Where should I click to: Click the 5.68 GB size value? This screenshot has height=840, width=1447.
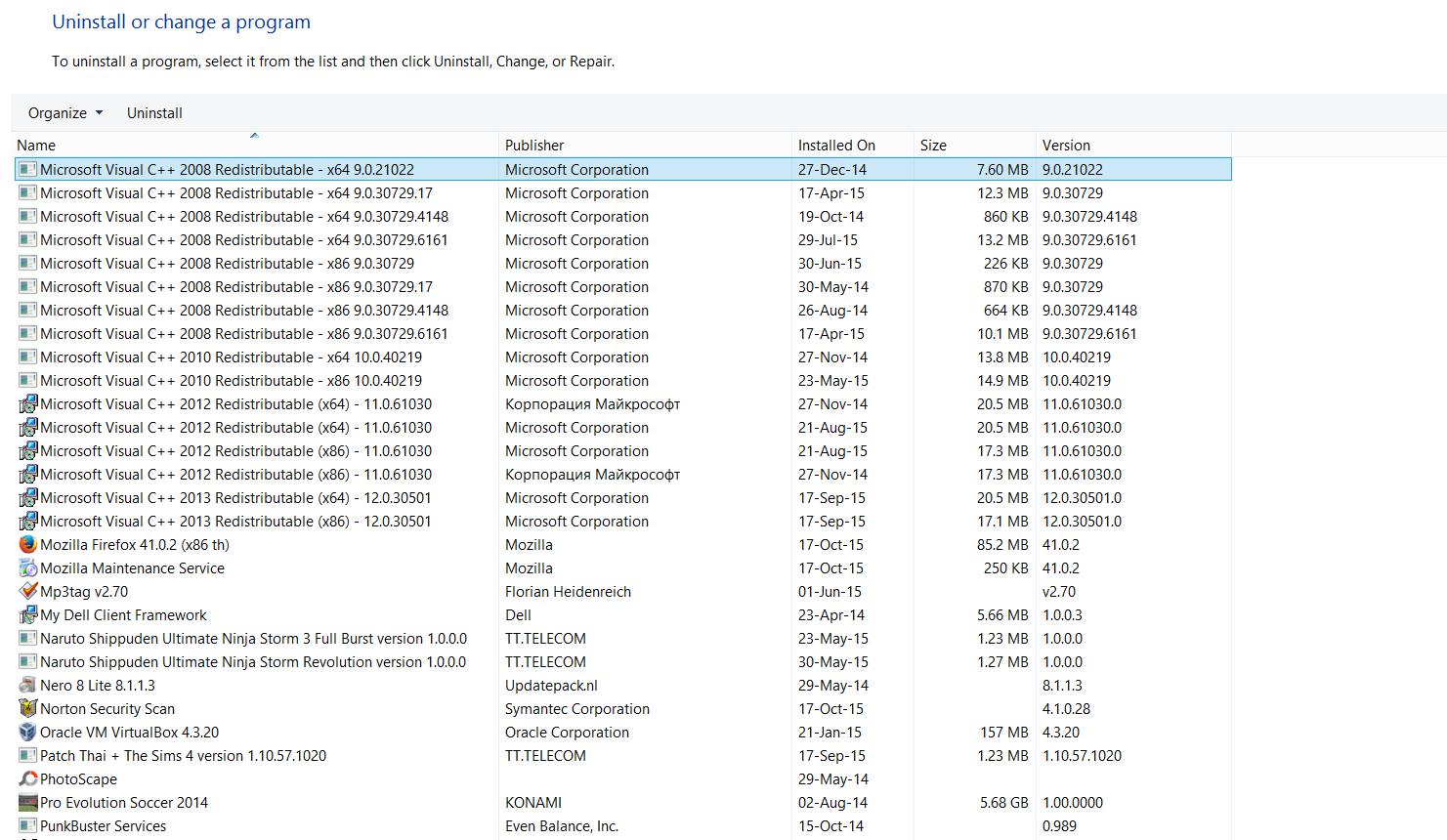(1004, 803)
